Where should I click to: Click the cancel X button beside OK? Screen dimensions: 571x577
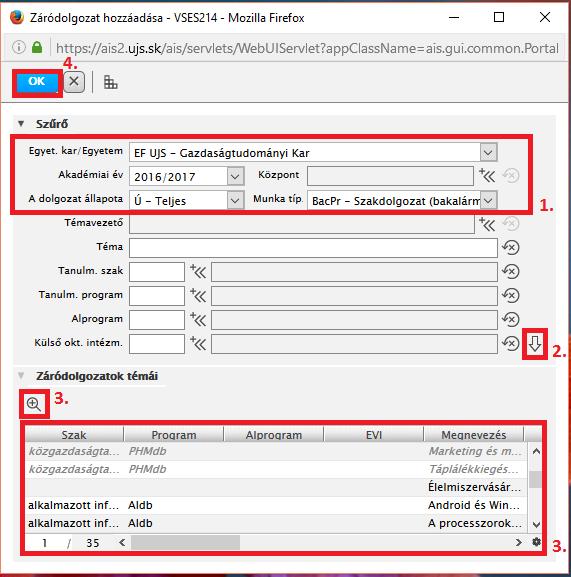click(x=74, y=82)
